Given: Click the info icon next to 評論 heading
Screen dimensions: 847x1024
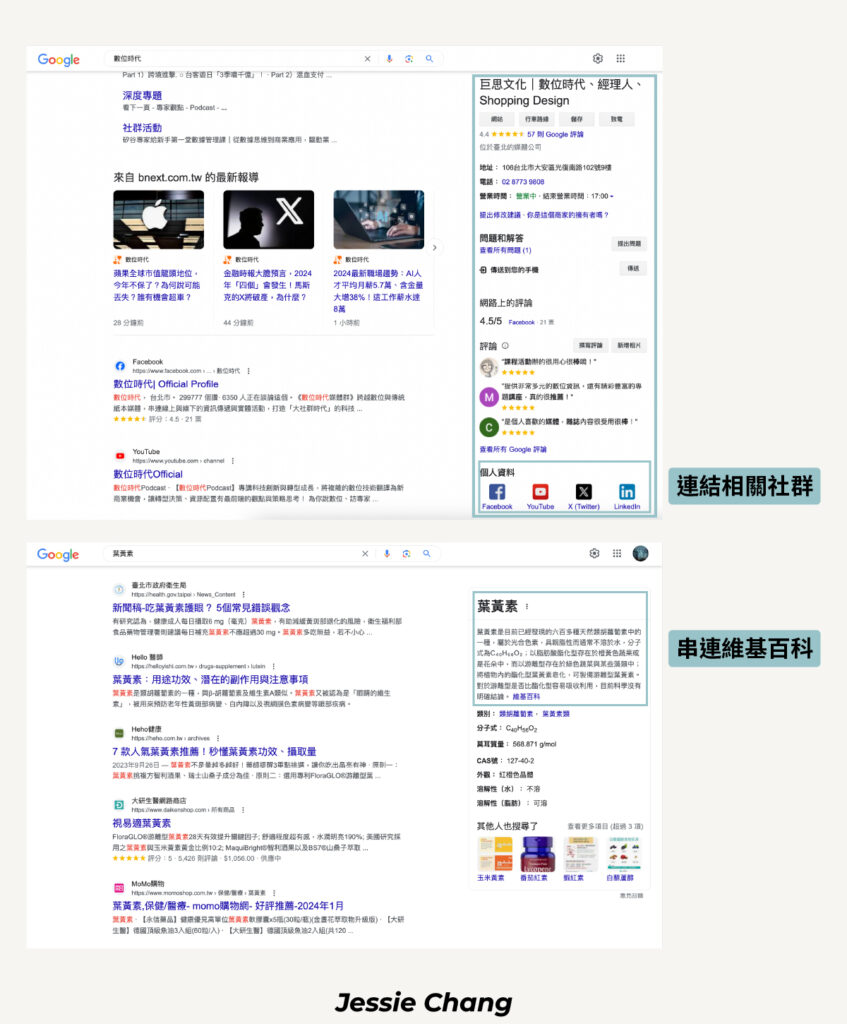Looking at the screenshot, I should tap(505, 346).
